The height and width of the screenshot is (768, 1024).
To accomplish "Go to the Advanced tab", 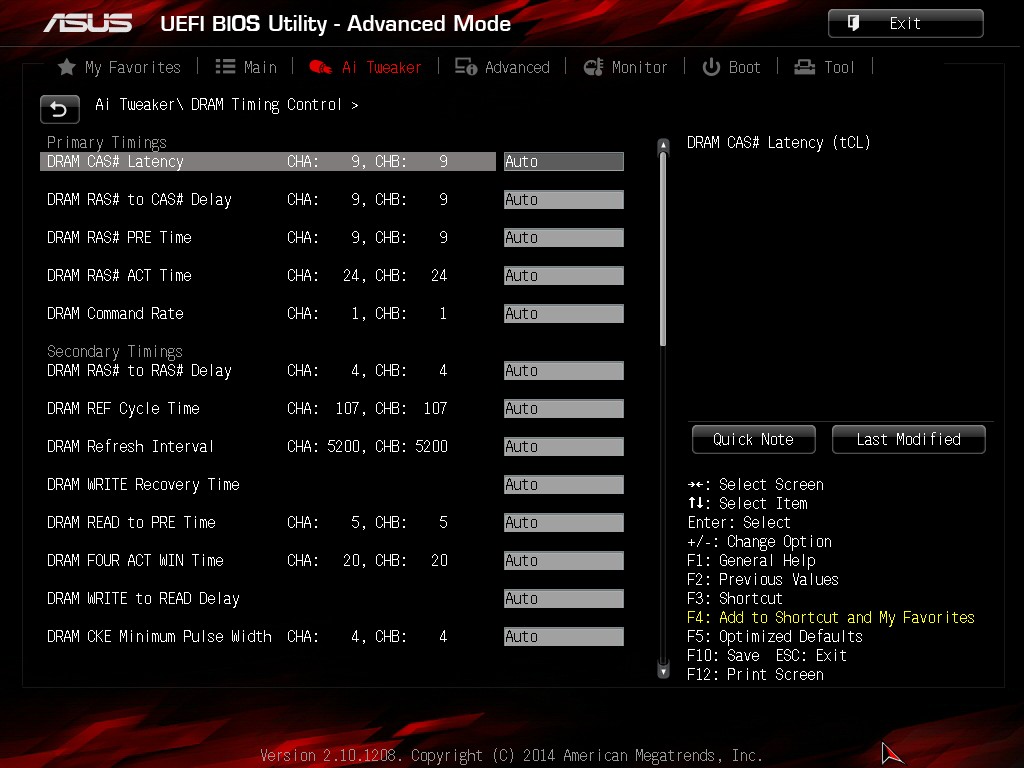I will point(502,67).
